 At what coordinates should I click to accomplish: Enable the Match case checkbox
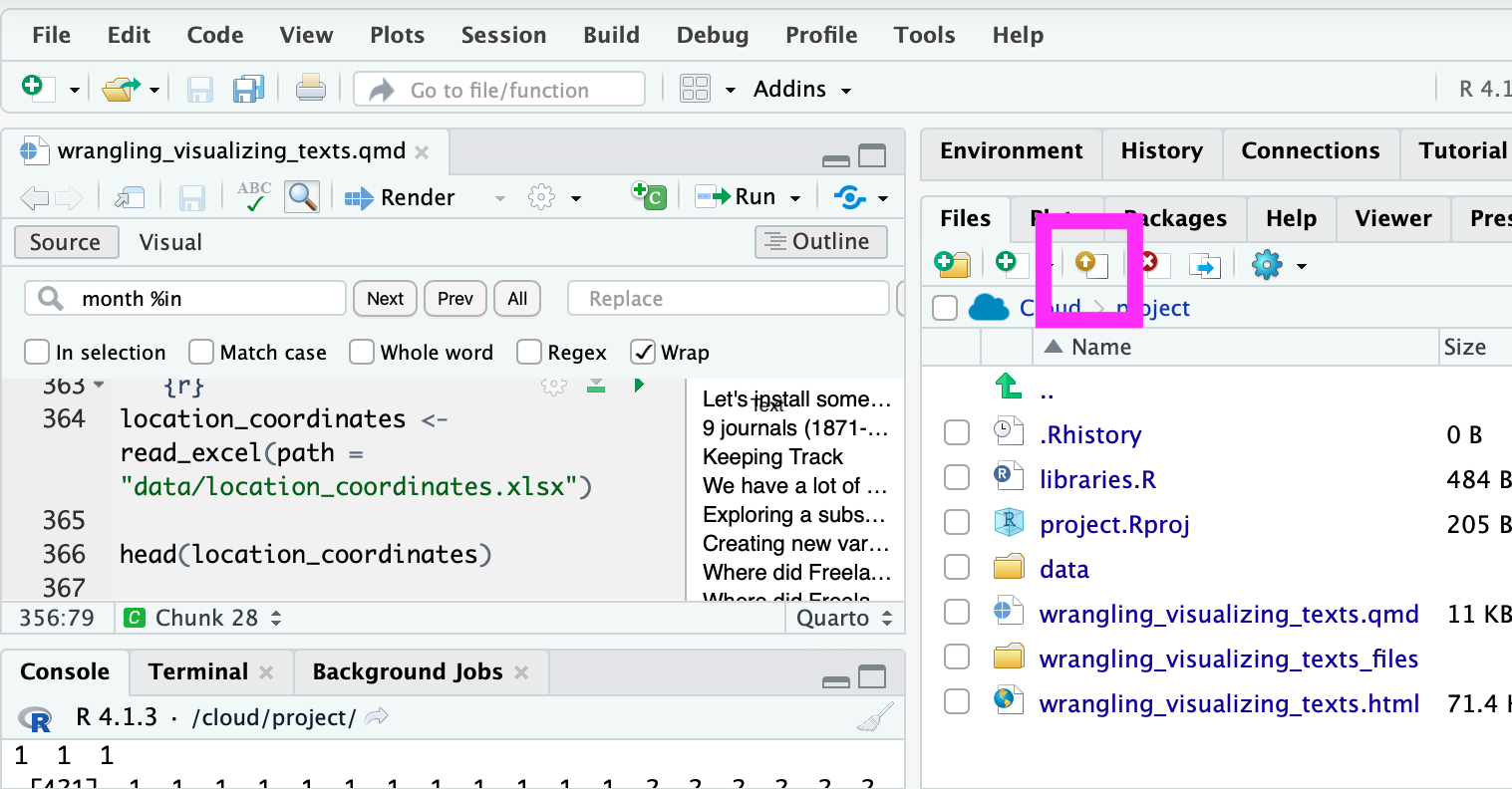tap(201, 352)
